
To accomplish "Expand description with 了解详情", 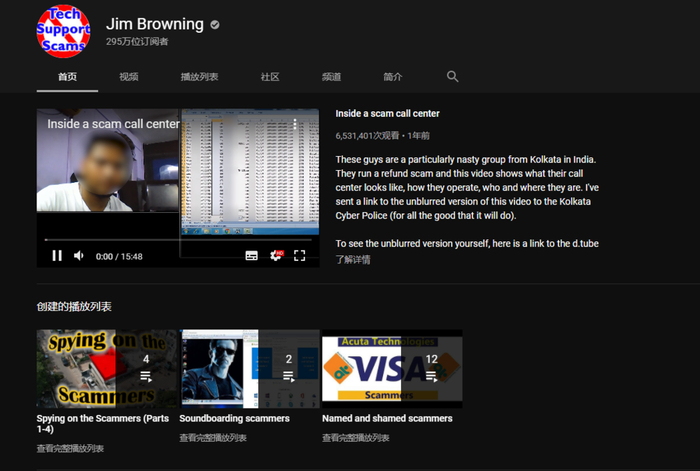I will tap(352, 260).
